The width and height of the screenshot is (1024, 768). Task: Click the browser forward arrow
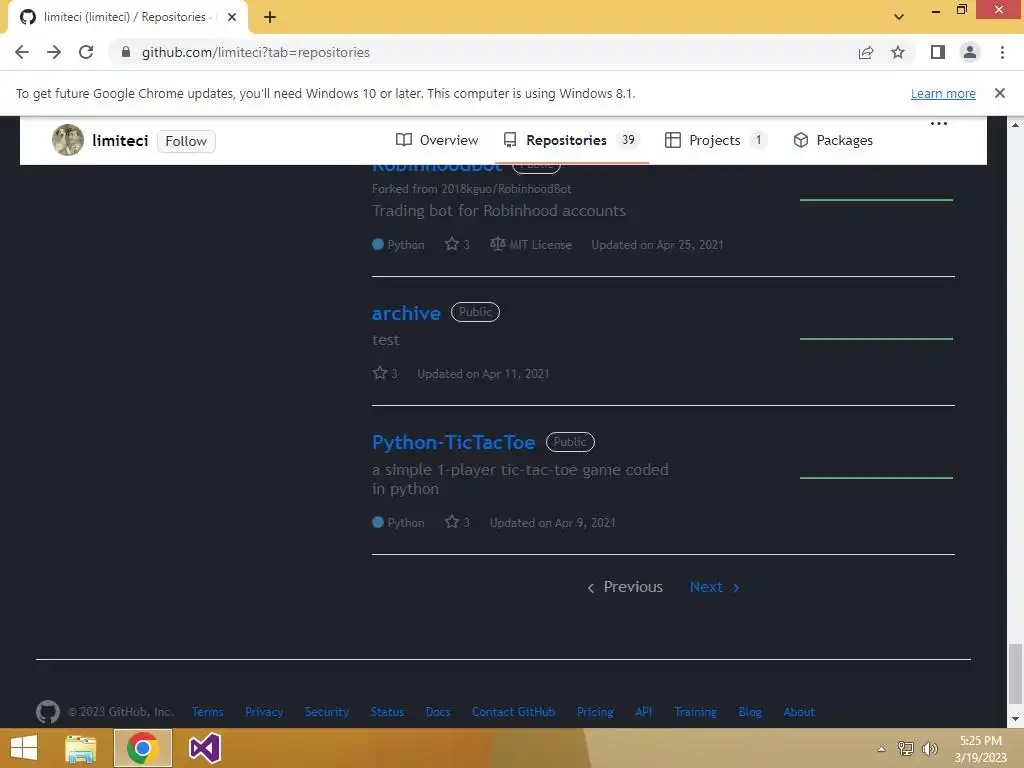pyautogui.click(x=54, y=52)
